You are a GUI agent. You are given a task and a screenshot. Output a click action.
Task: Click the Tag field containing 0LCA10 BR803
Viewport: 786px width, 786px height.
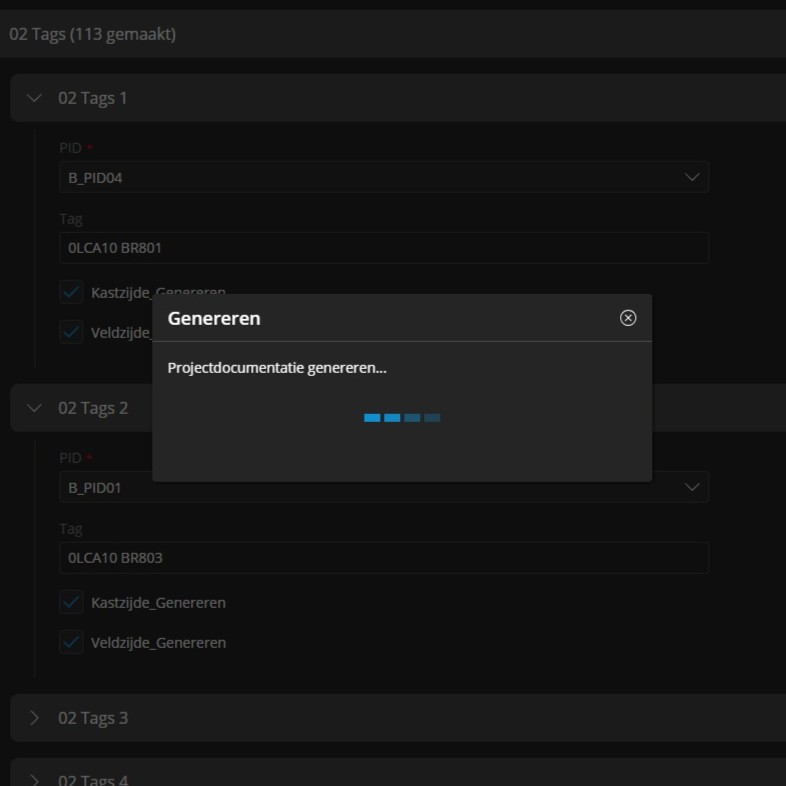click(383, 557)
